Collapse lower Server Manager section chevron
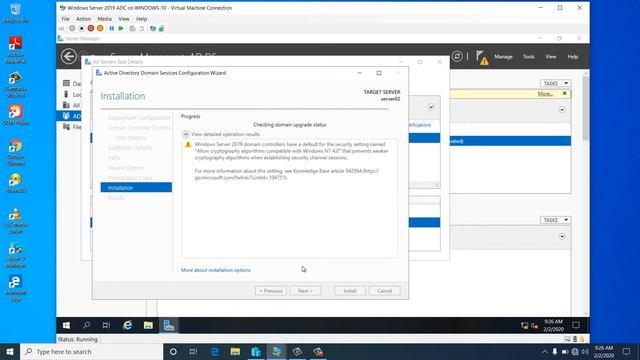The height and width of the screenshot is (360, 640). coord(562,236)
